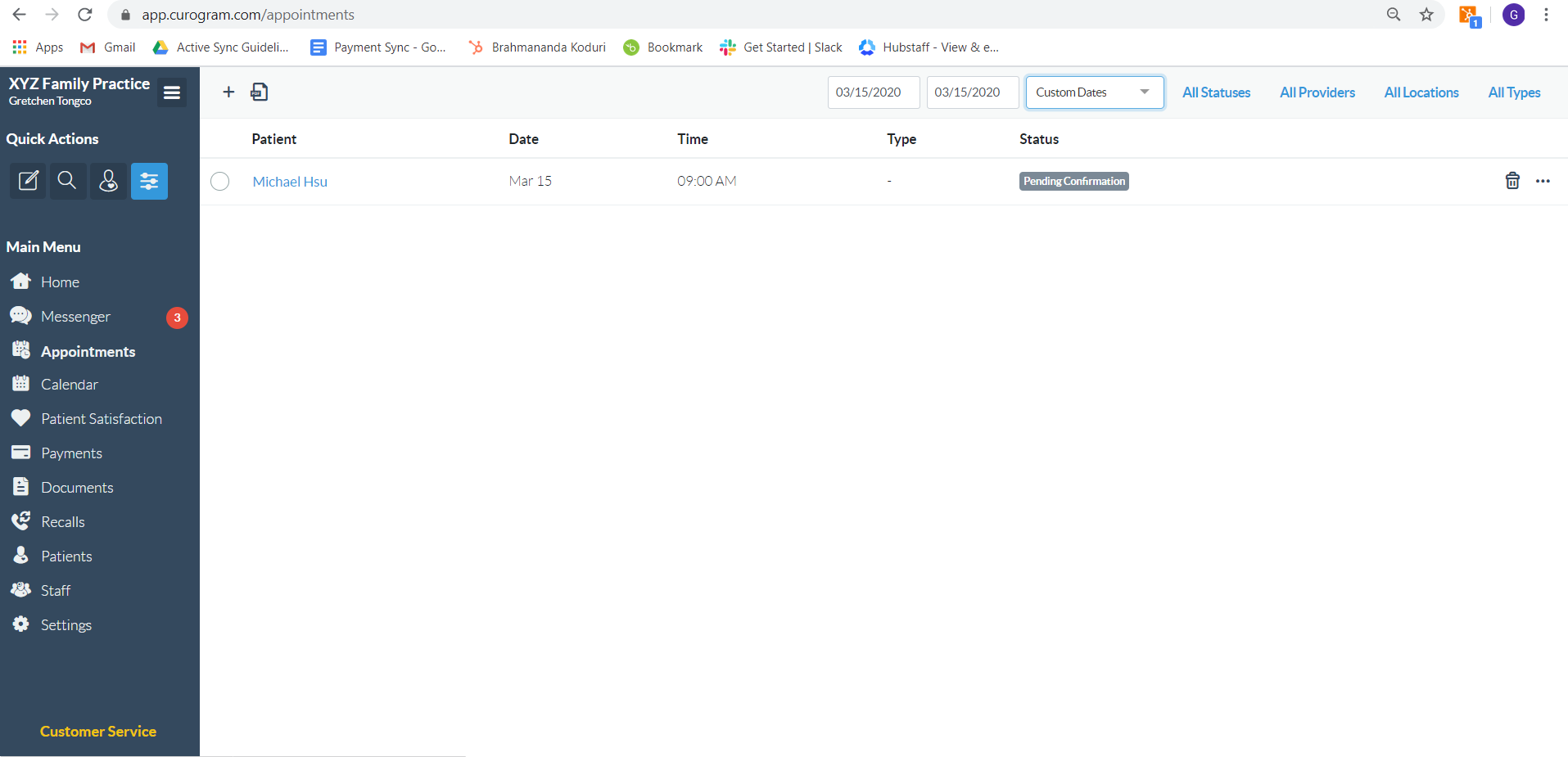
Task: Open the Chrome three-dot menu
Action: (x=1546, y=15)
